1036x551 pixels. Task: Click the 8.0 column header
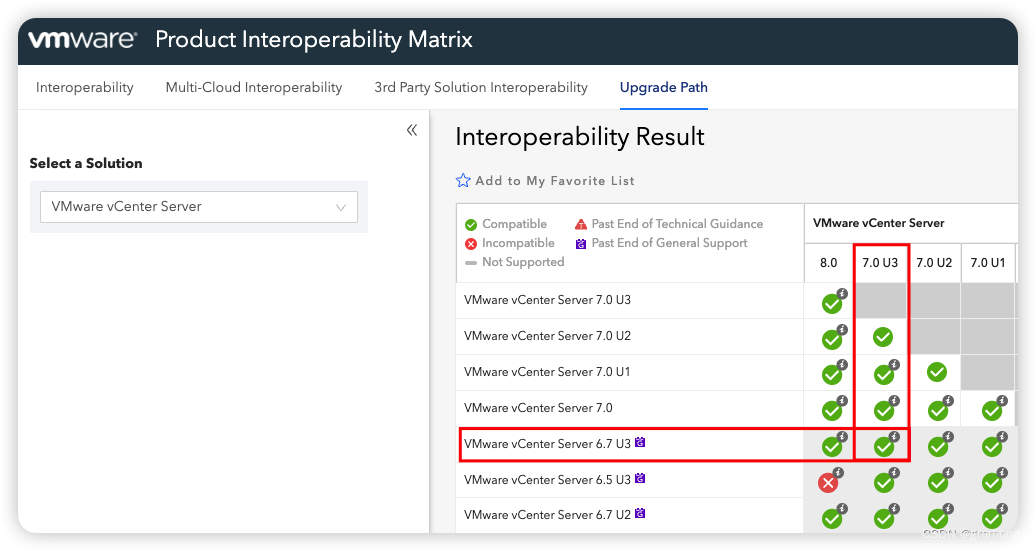coord(829,262)
